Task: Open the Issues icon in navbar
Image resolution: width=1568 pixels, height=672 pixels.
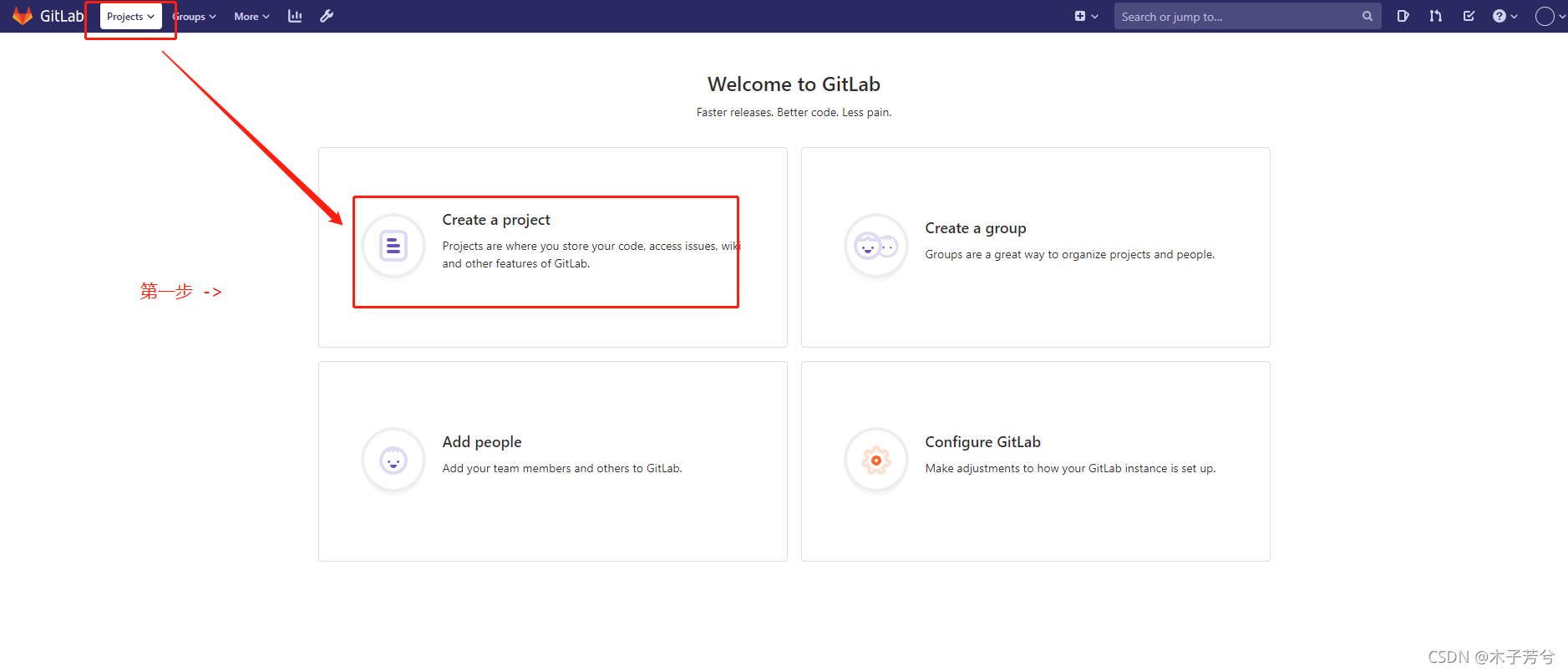Action: pos(1403,16)
